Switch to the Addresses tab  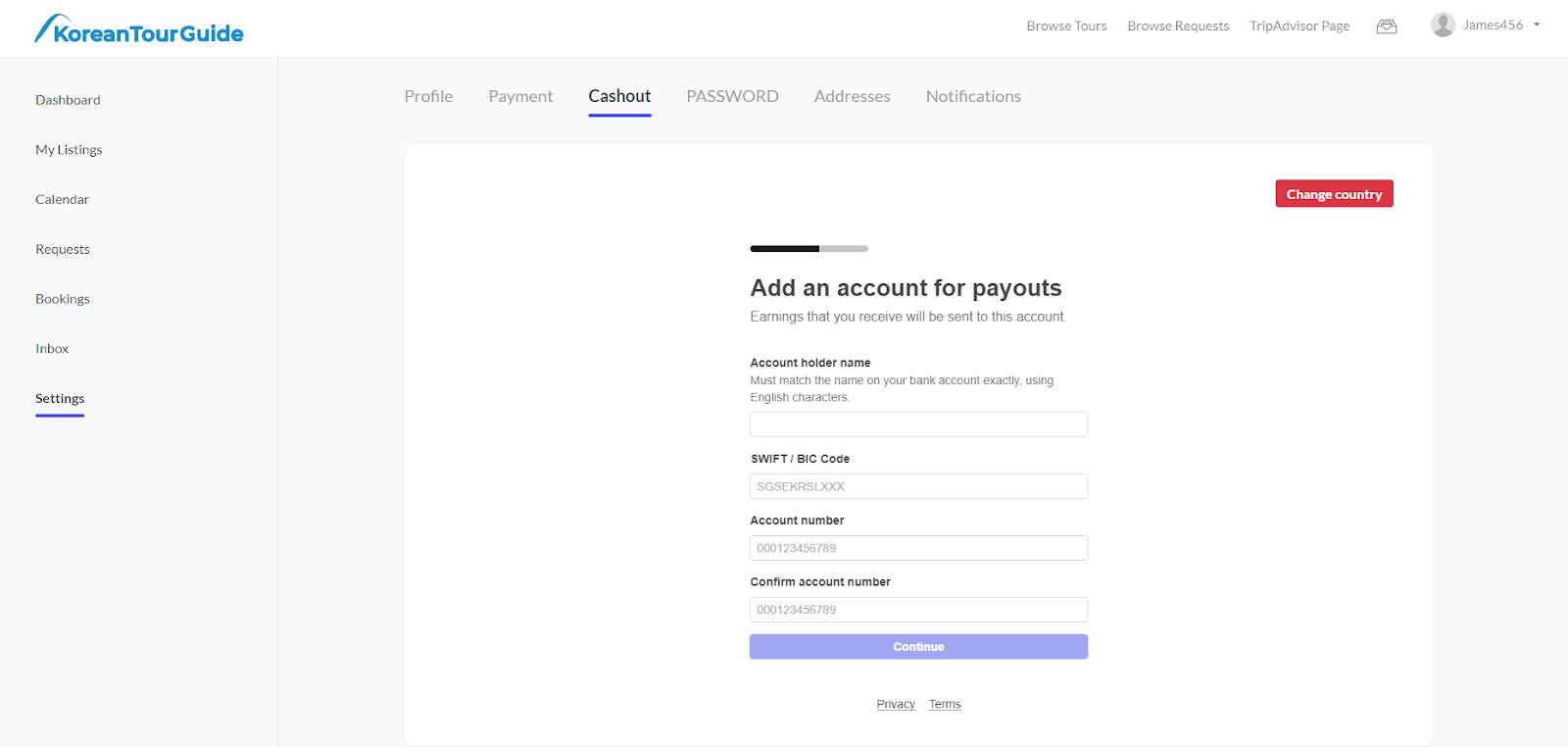pos(852,96)
